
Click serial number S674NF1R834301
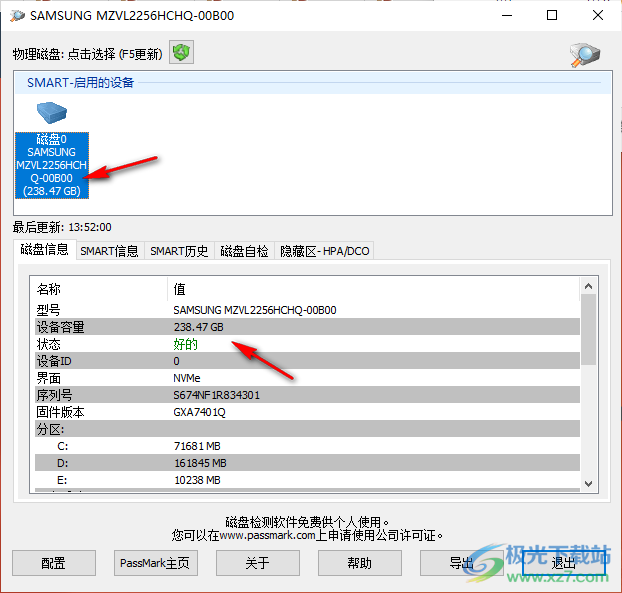217,395
